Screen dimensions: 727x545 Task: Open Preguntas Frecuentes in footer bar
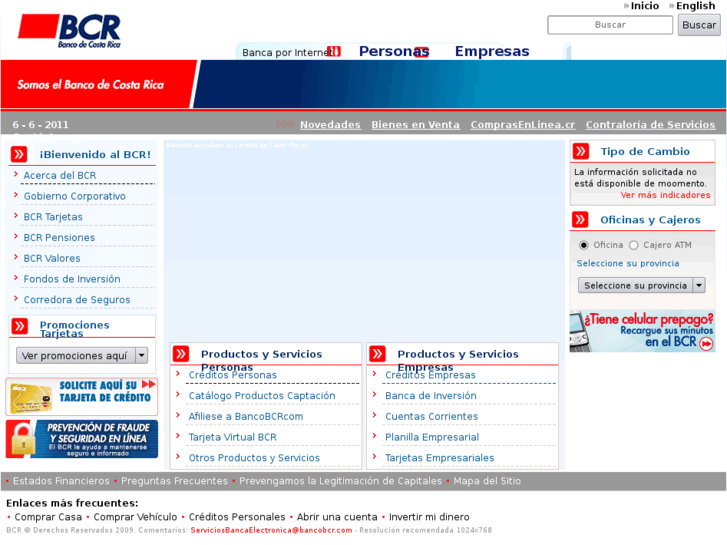point(174,481)
